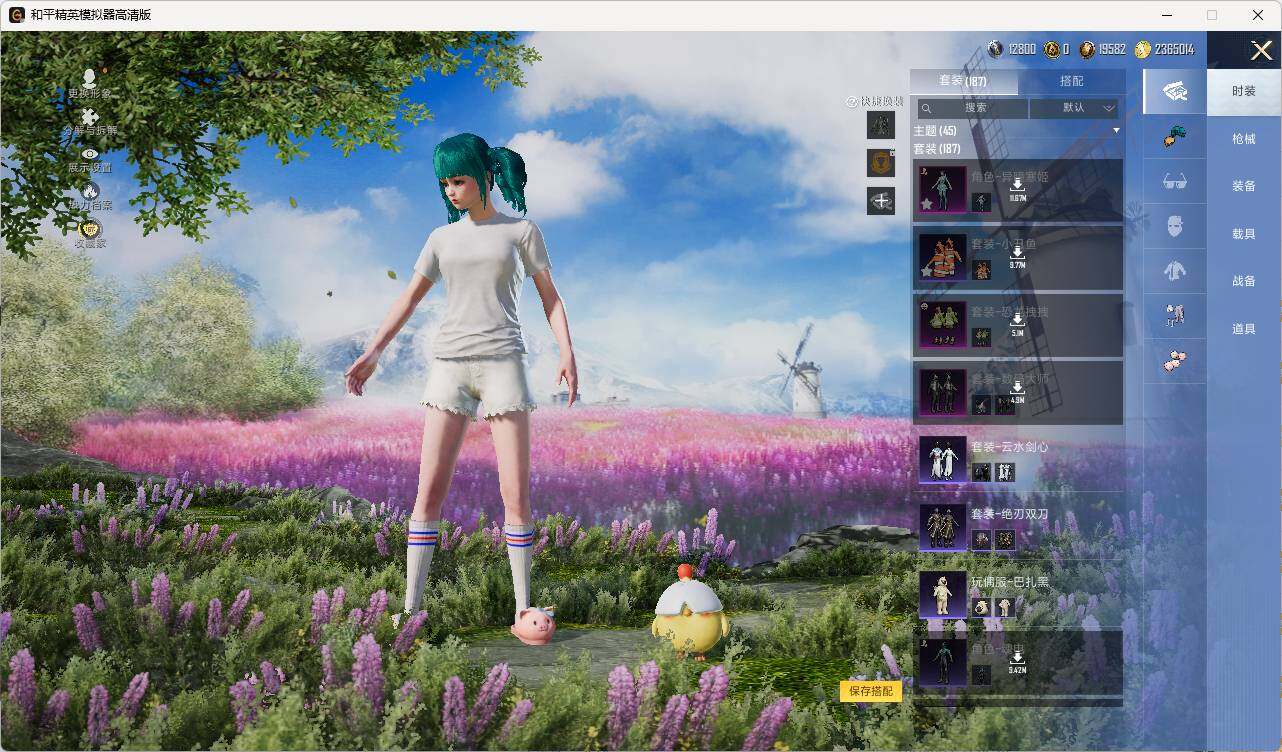The width and height of the screenshot is (1282, 752).
Task: Minimize the 和平精英模拟器高清版 window
Action: pyautogui.click(x=1167, y=15)
